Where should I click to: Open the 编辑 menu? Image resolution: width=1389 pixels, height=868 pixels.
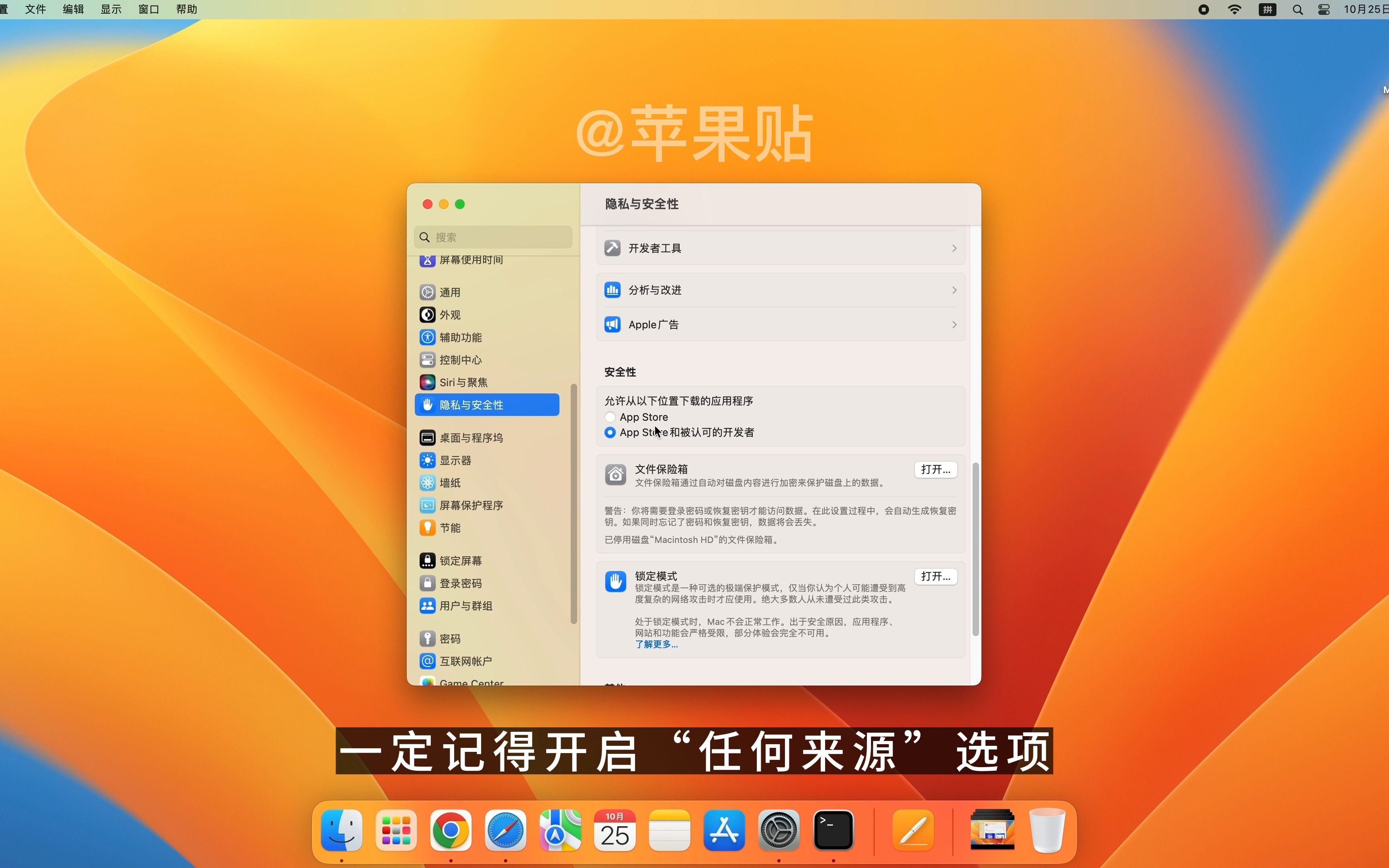pyautogui.click(x=74, y=9)
